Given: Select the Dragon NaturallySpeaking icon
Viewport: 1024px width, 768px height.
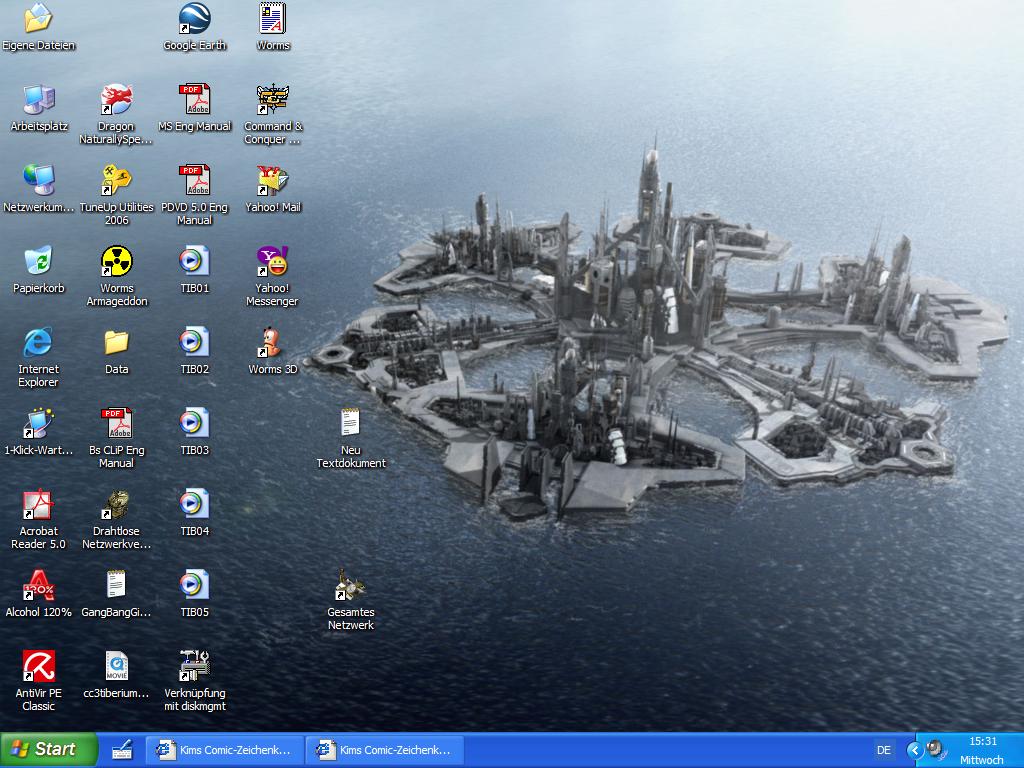Looking at the screenshot, I should [116, 100].
